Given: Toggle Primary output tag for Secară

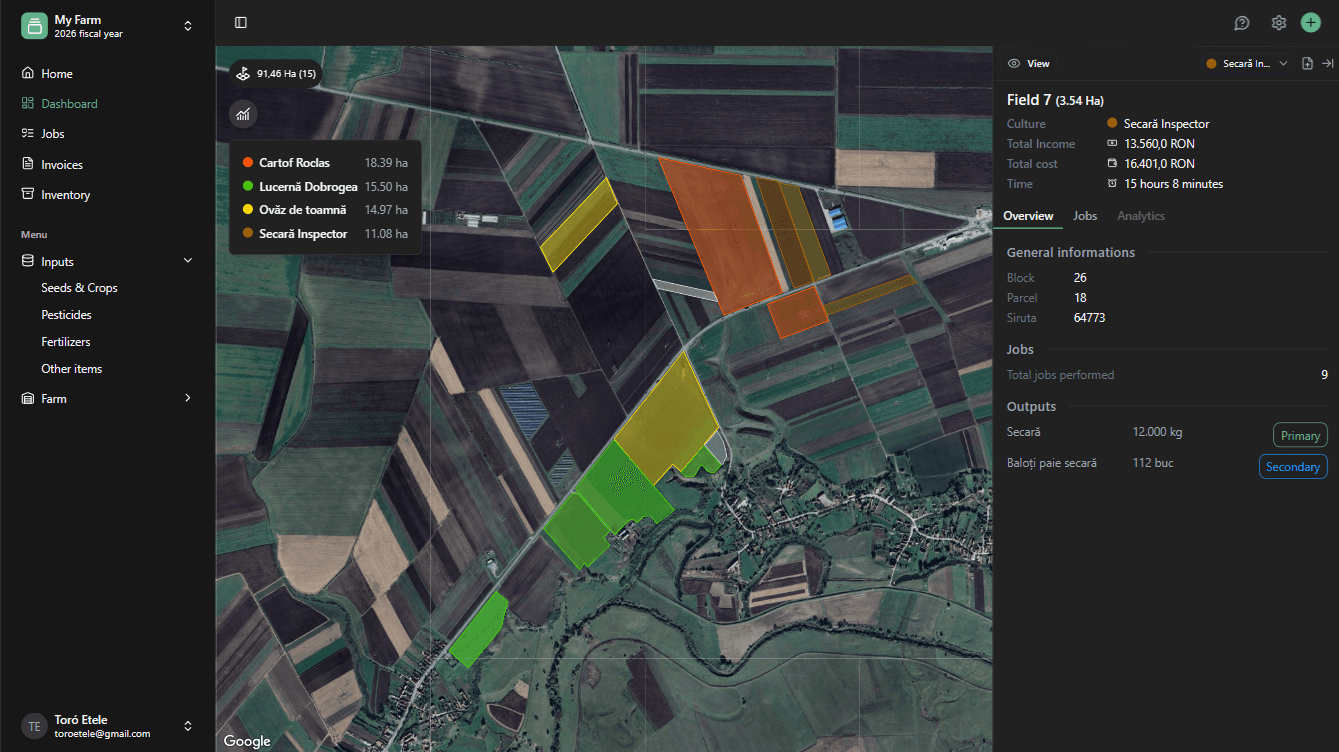Looking at the screenshot, I should tap(1300, 435).
